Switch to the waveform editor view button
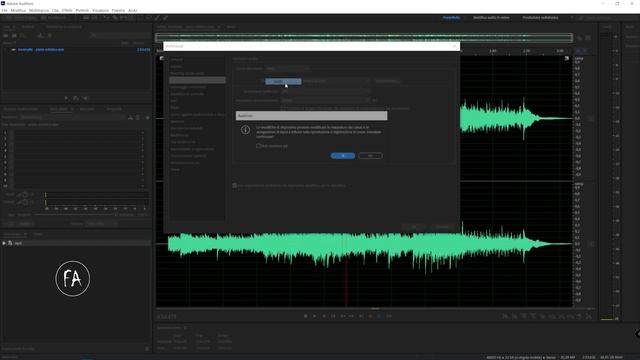 [x=20, y=18]
